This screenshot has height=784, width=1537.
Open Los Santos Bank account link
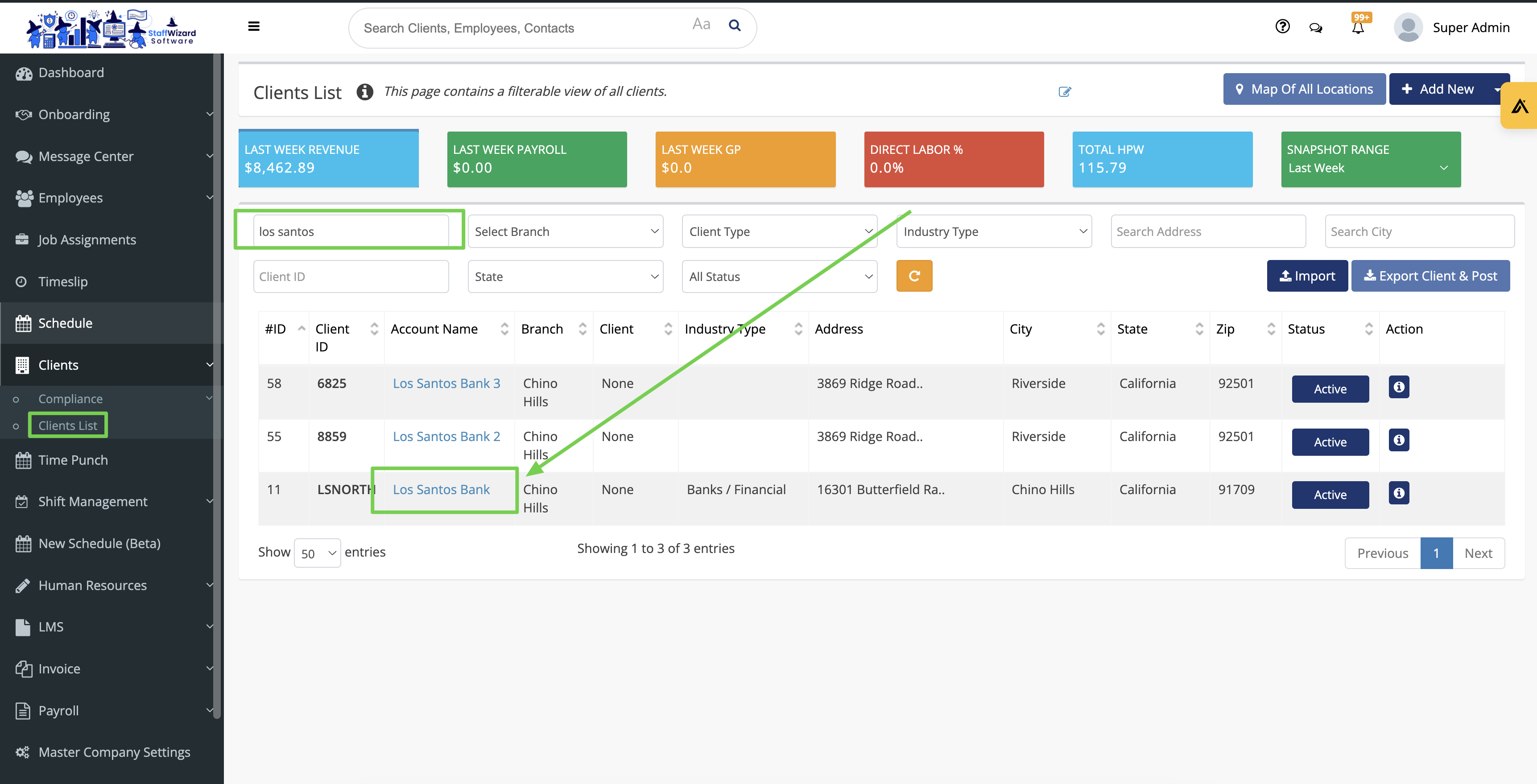point(441,489)
